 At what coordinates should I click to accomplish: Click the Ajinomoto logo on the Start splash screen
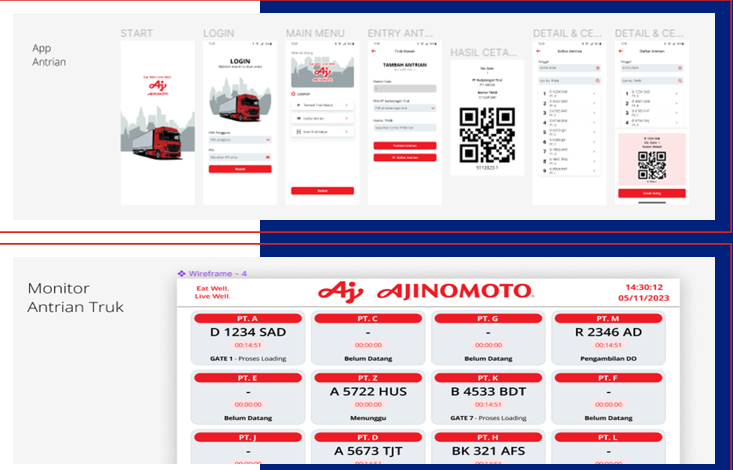[x=158, y=87]
